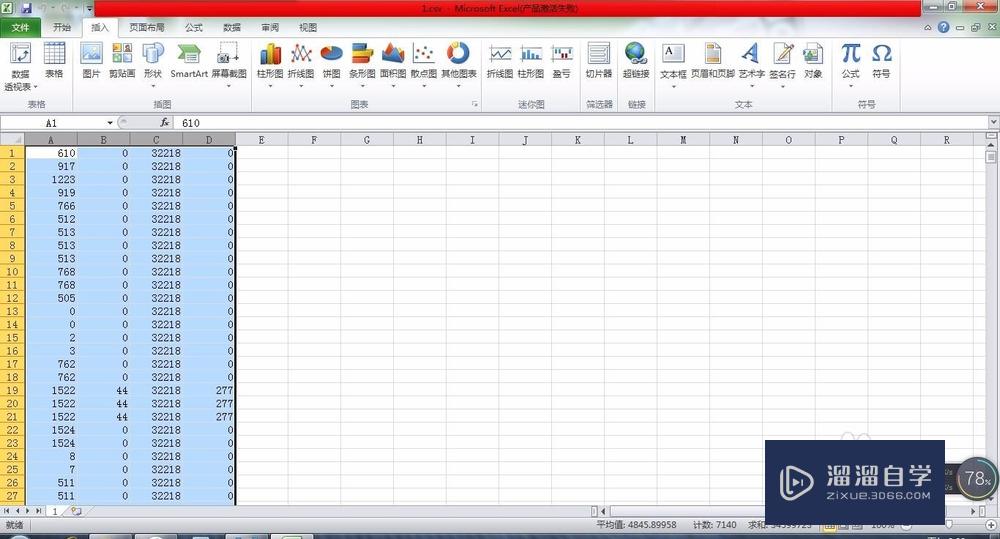Viewport: 1000px width, 539px height.
Task: Click the formula bar showing 610
Action: [582, 122]
